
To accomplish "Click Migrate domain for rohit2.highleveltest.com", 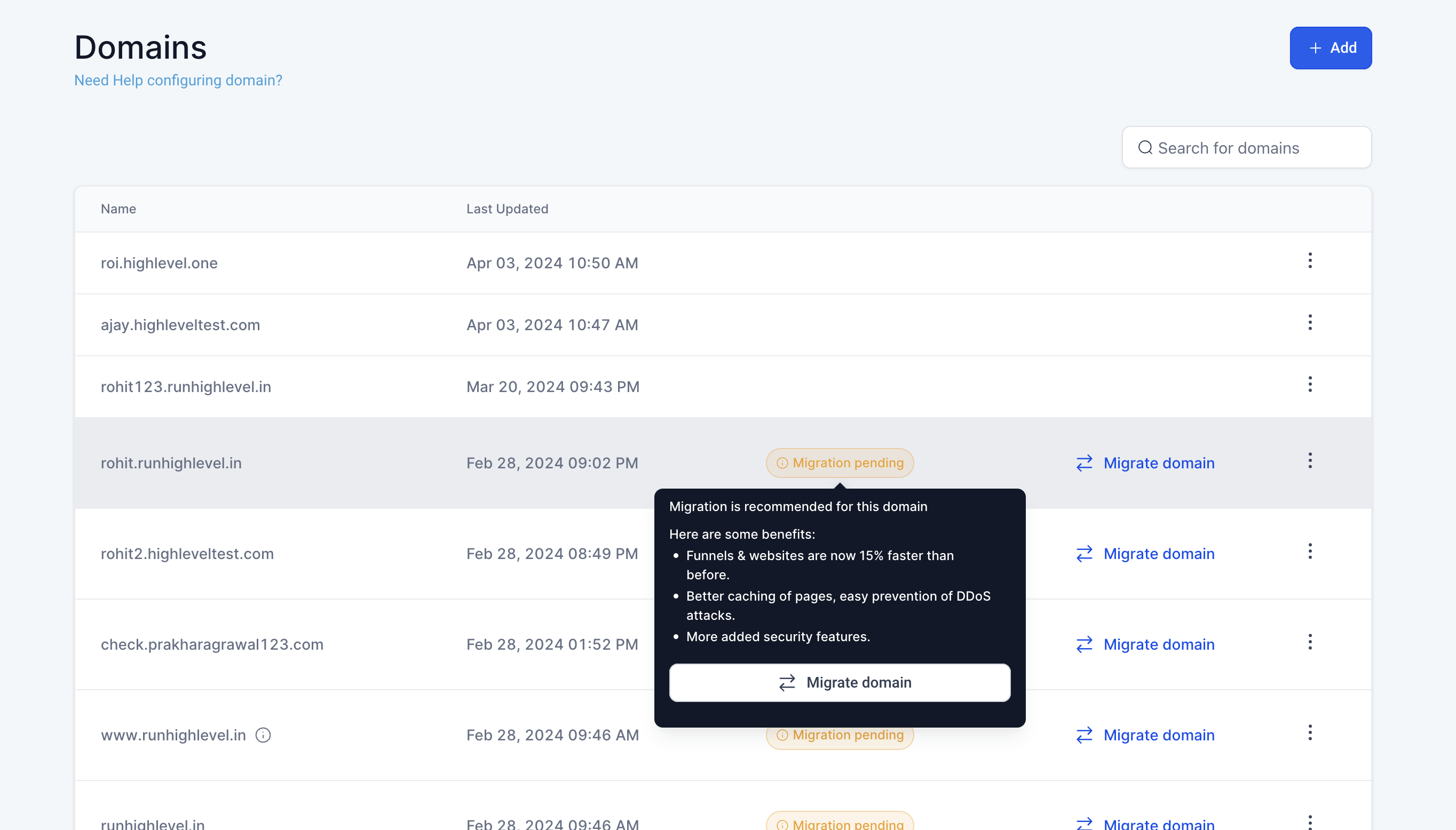I will click(1145, 554).
